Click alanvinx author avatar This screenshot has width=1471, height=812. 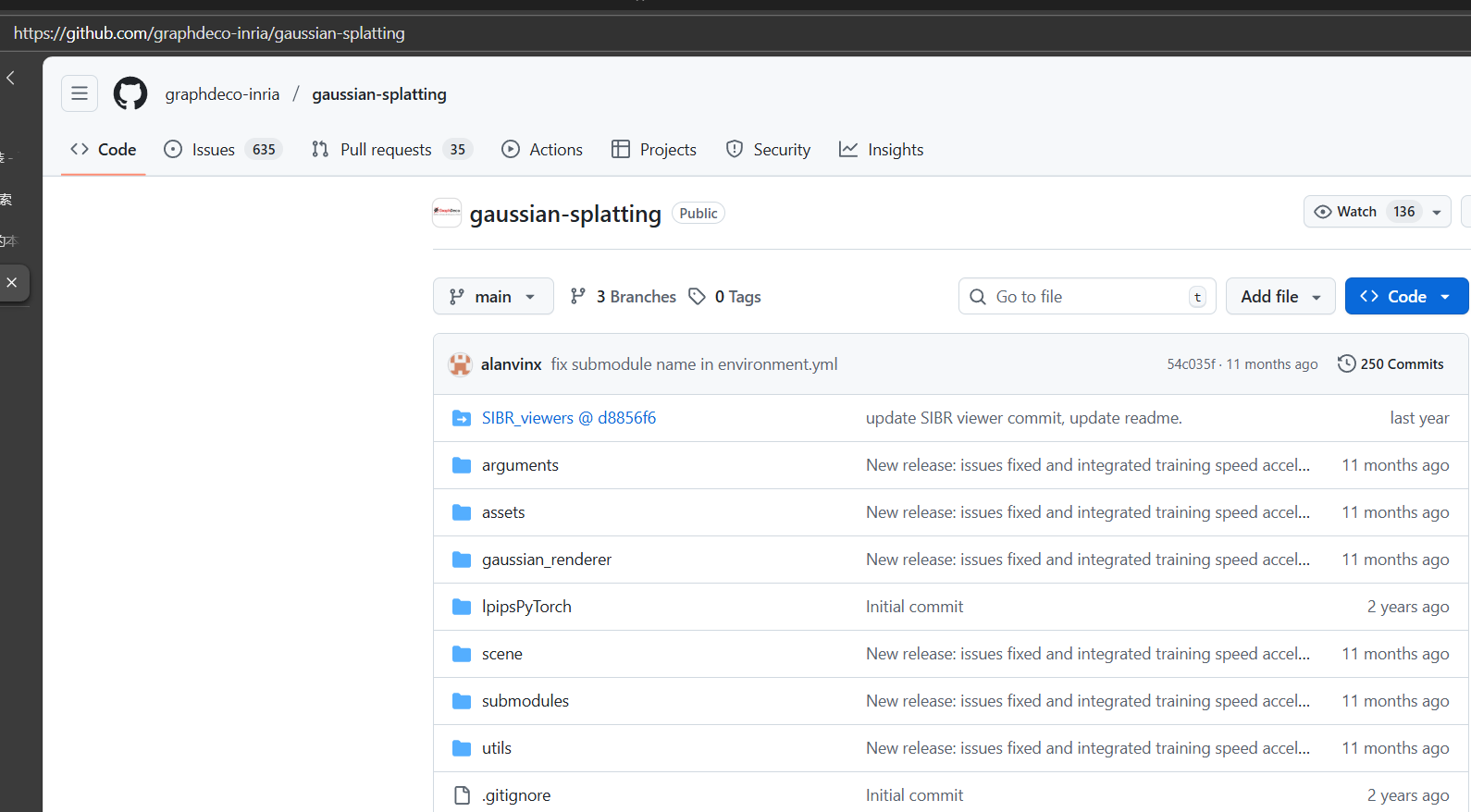(x=460, y=364)
